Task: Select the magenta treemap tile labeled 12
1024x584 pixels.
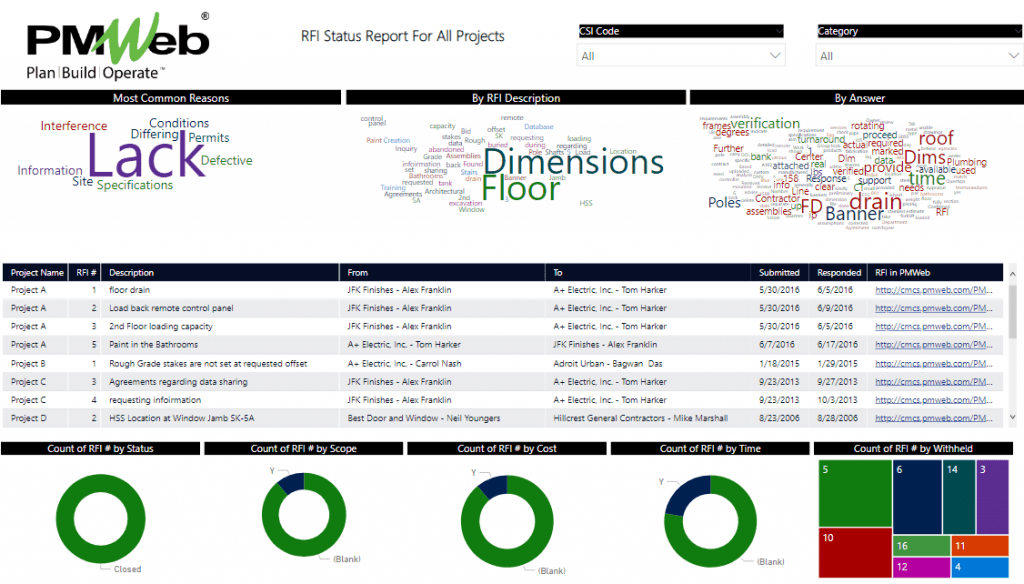Action: pyautogui.click(x=921, y=567)
